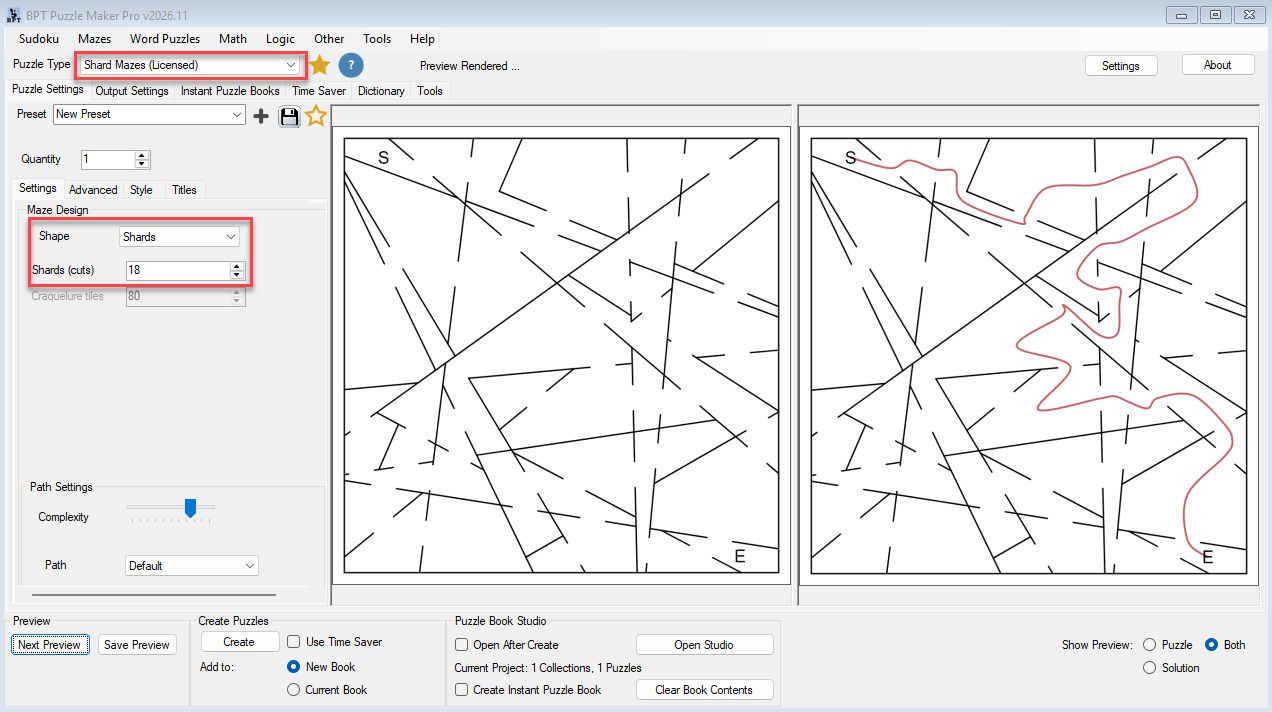Switch to the Dictionary tab
The width and height of the screenshot is (1272, 712).
pos(381,91)
